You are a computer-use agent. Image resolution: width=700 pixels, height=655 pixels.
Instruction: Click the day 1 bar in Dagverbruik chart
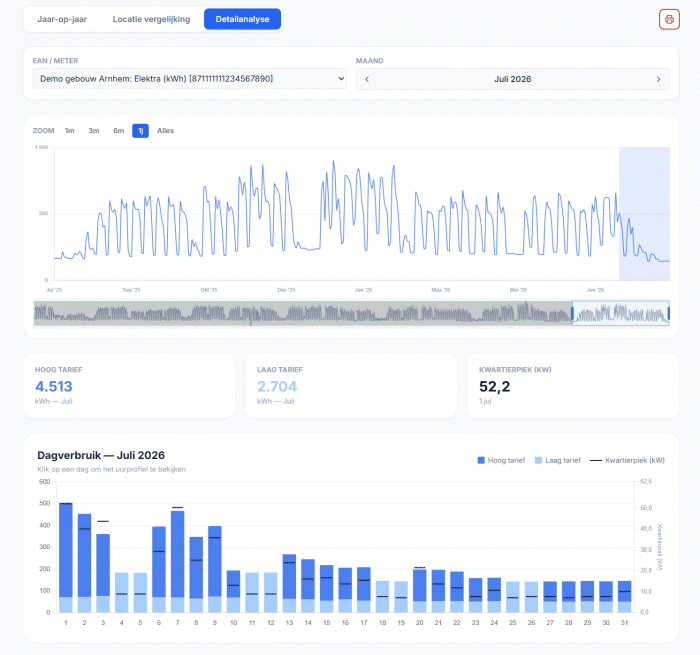[x=66, y=558]
